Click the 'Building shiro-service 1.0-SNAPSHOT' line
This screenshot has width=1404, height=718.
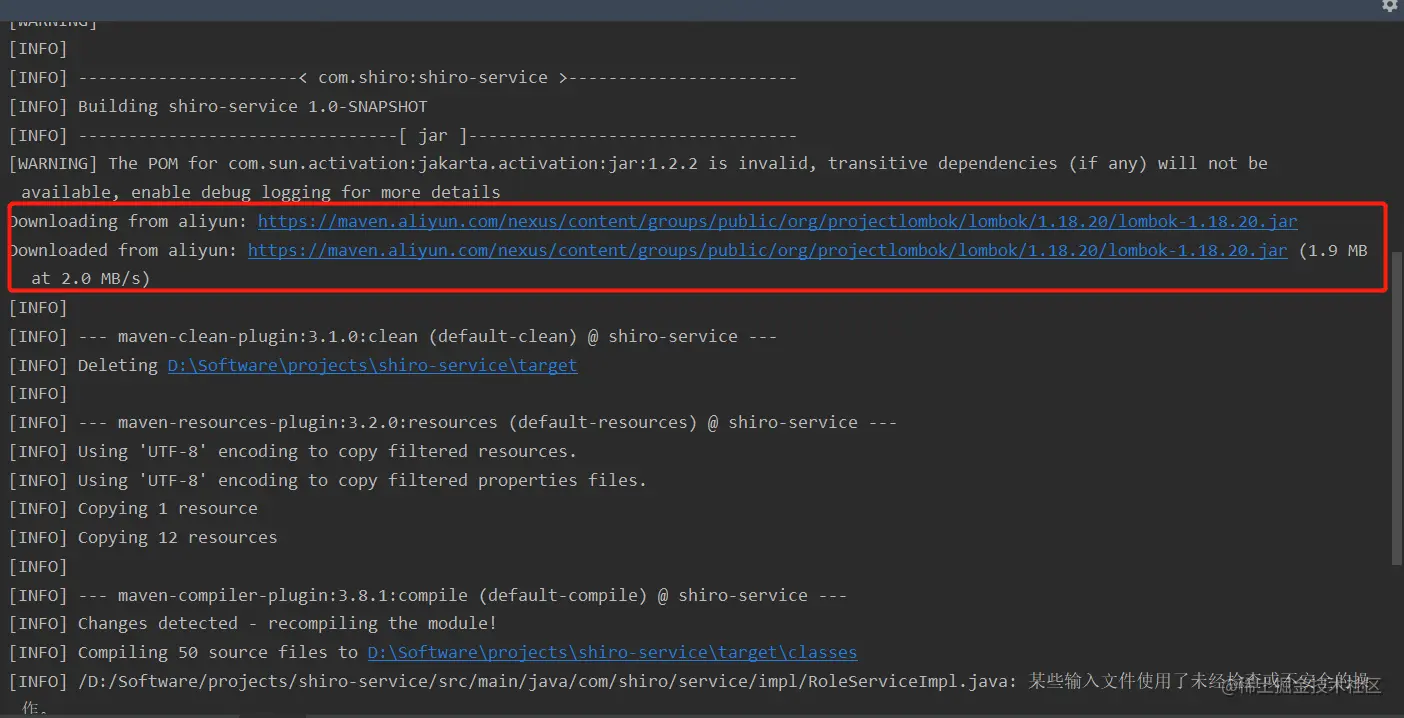click(252, 106)
